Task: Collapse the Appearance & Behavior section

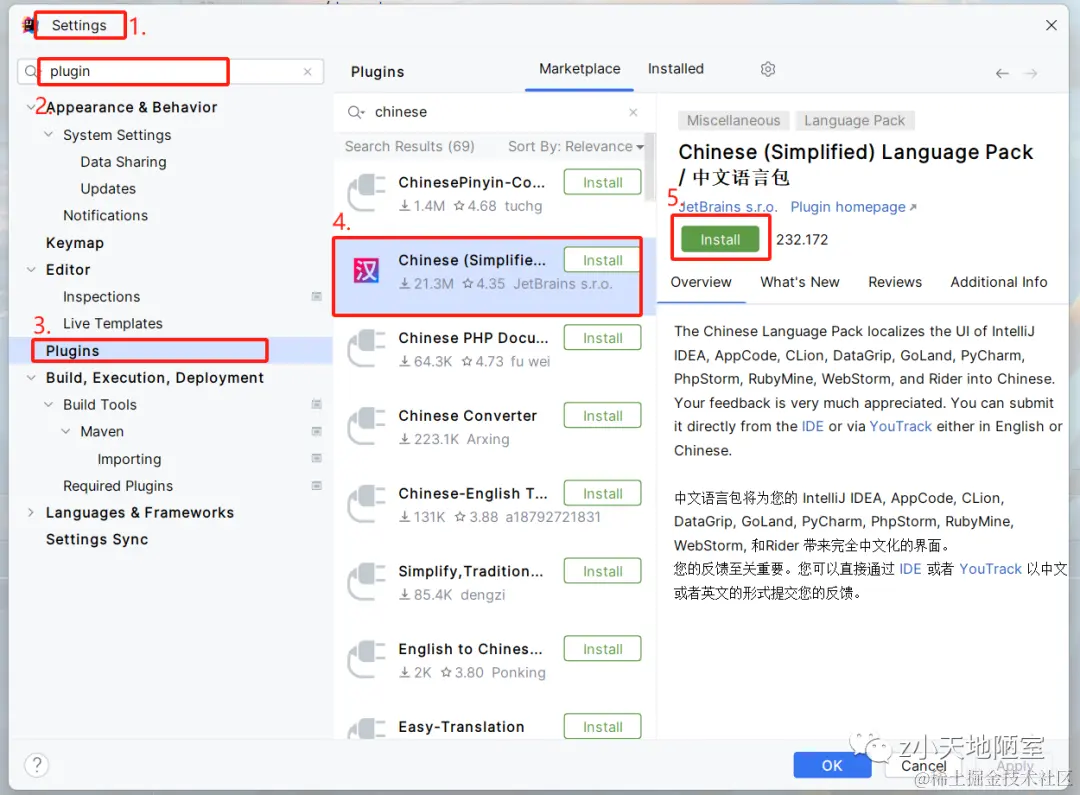Action: pyautogui.click(x=30, y=107)
